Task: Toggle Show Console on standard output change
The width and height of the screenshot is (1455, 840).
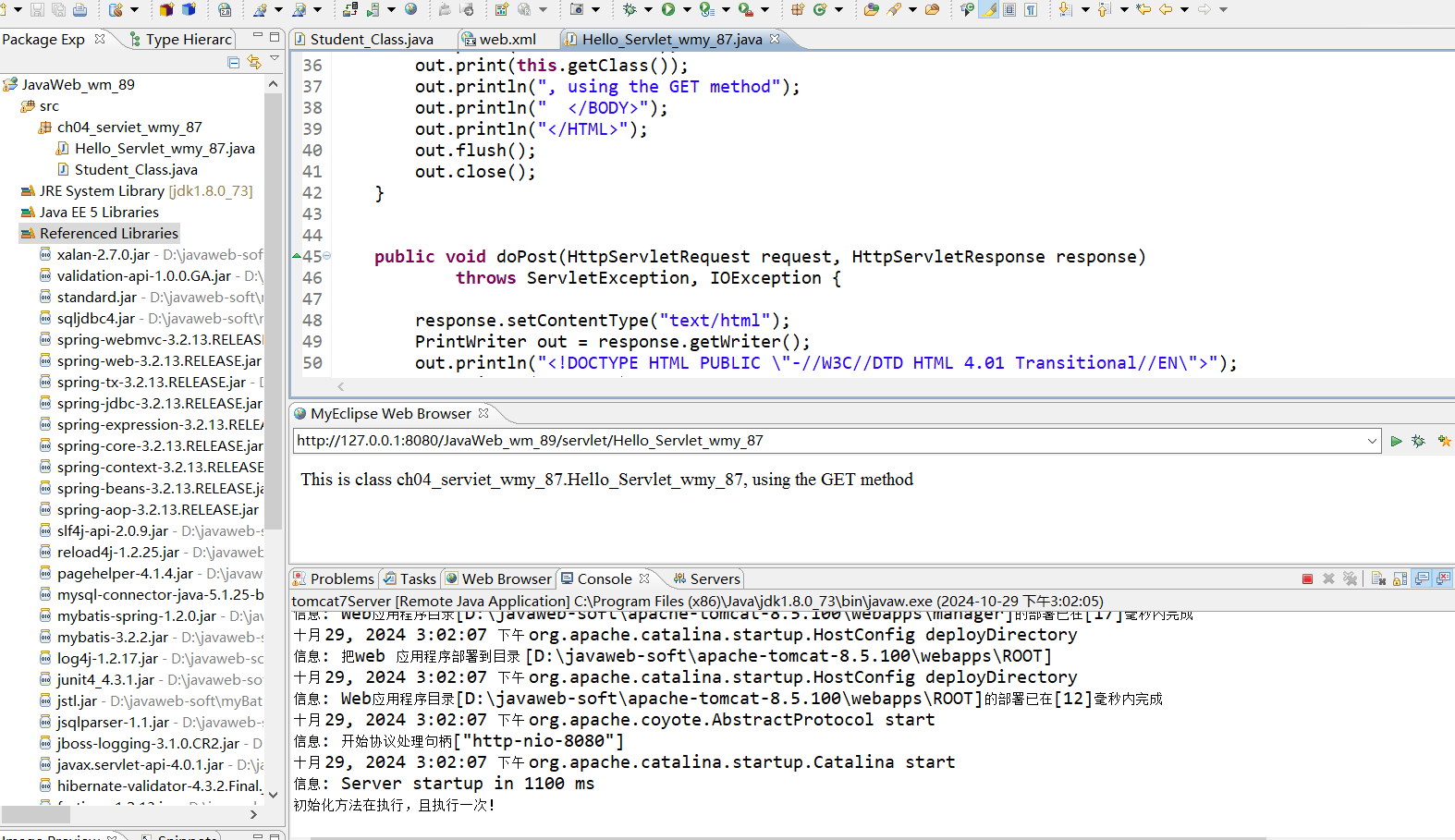Action: pyautogui.click(x=1422, y=578)
